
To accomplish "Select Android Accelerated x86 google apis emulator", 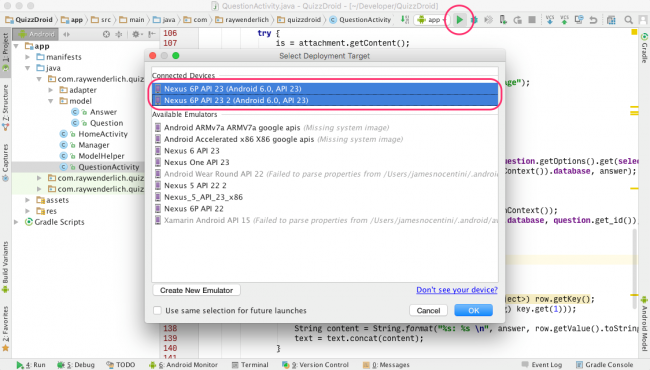I will point(325,139).
